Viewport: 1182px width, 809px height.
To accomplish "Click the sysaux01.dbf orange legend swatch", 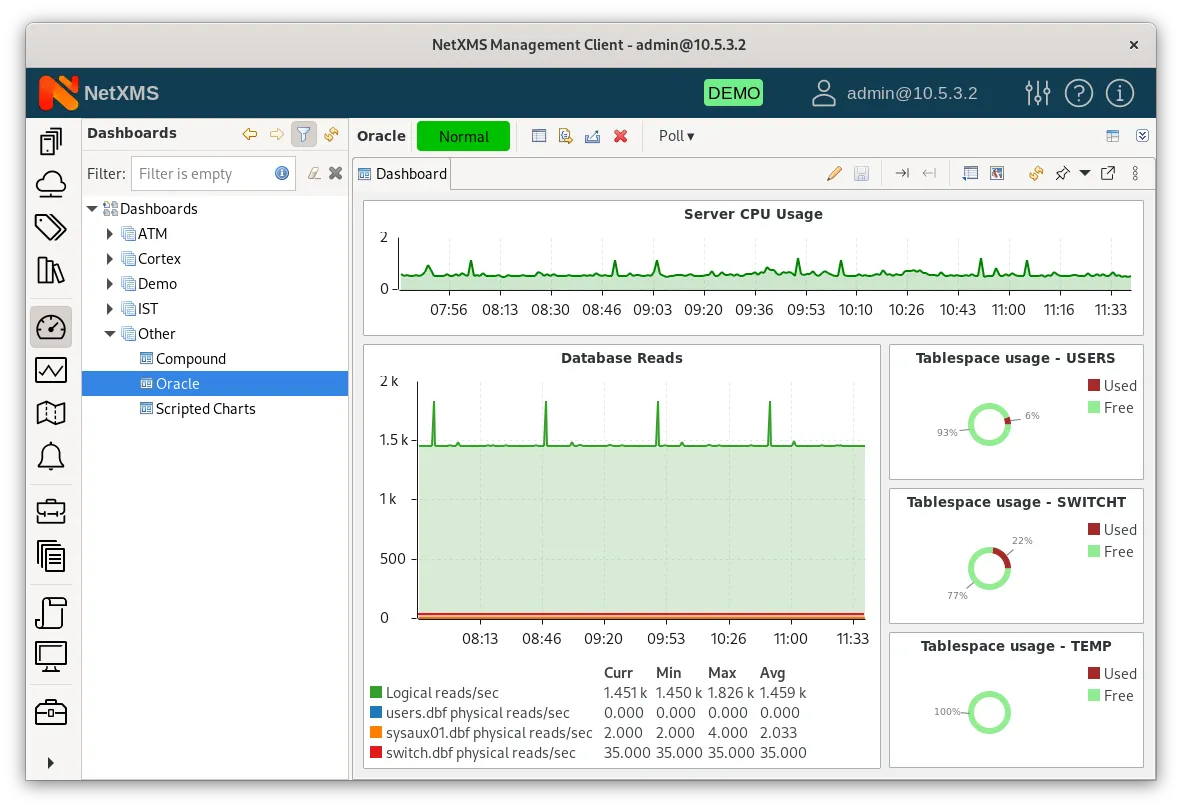I will [x=376, y=732].
